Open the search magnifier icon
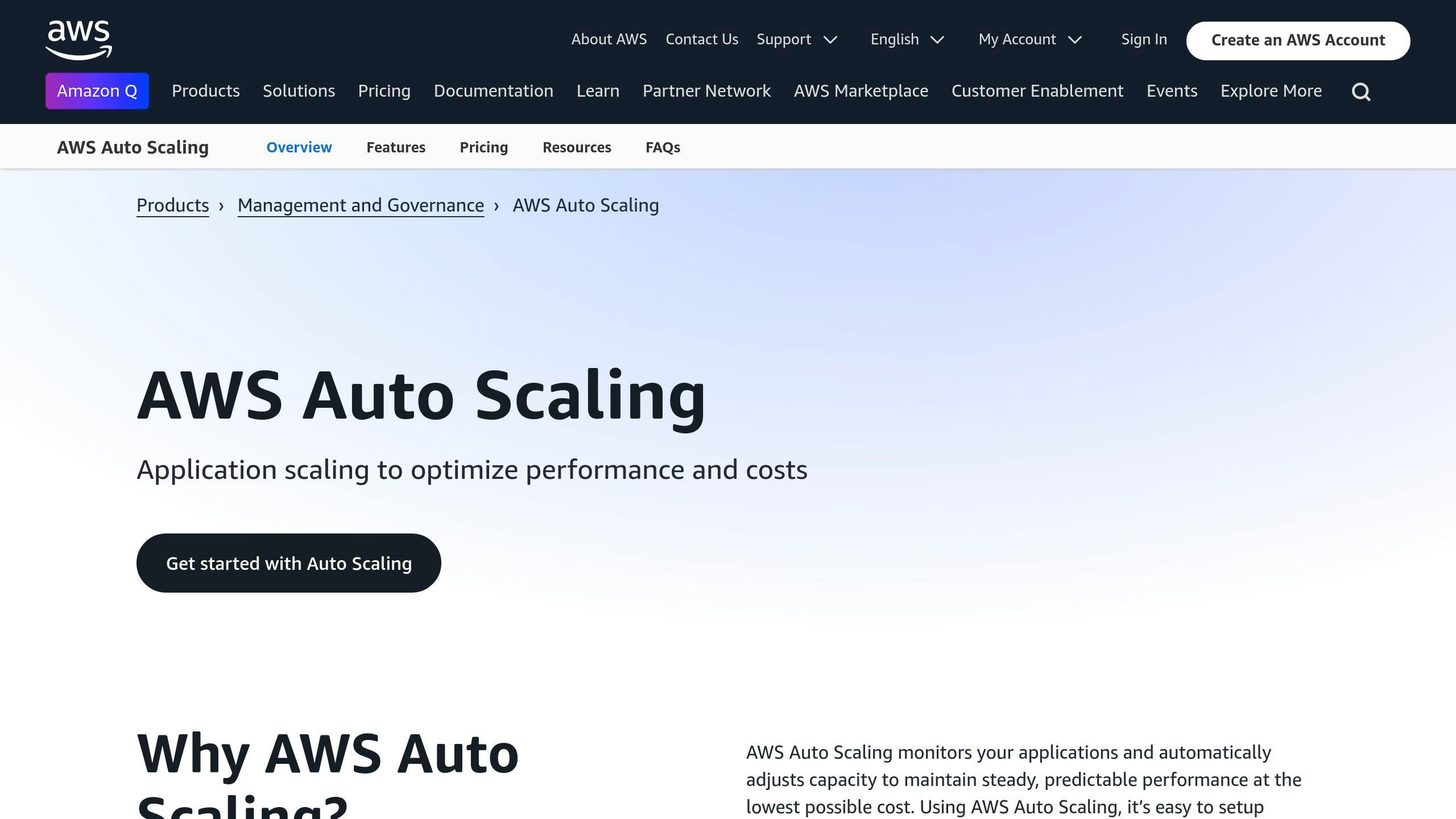This screenshot has height=819, width=1456. point(1361,92)
